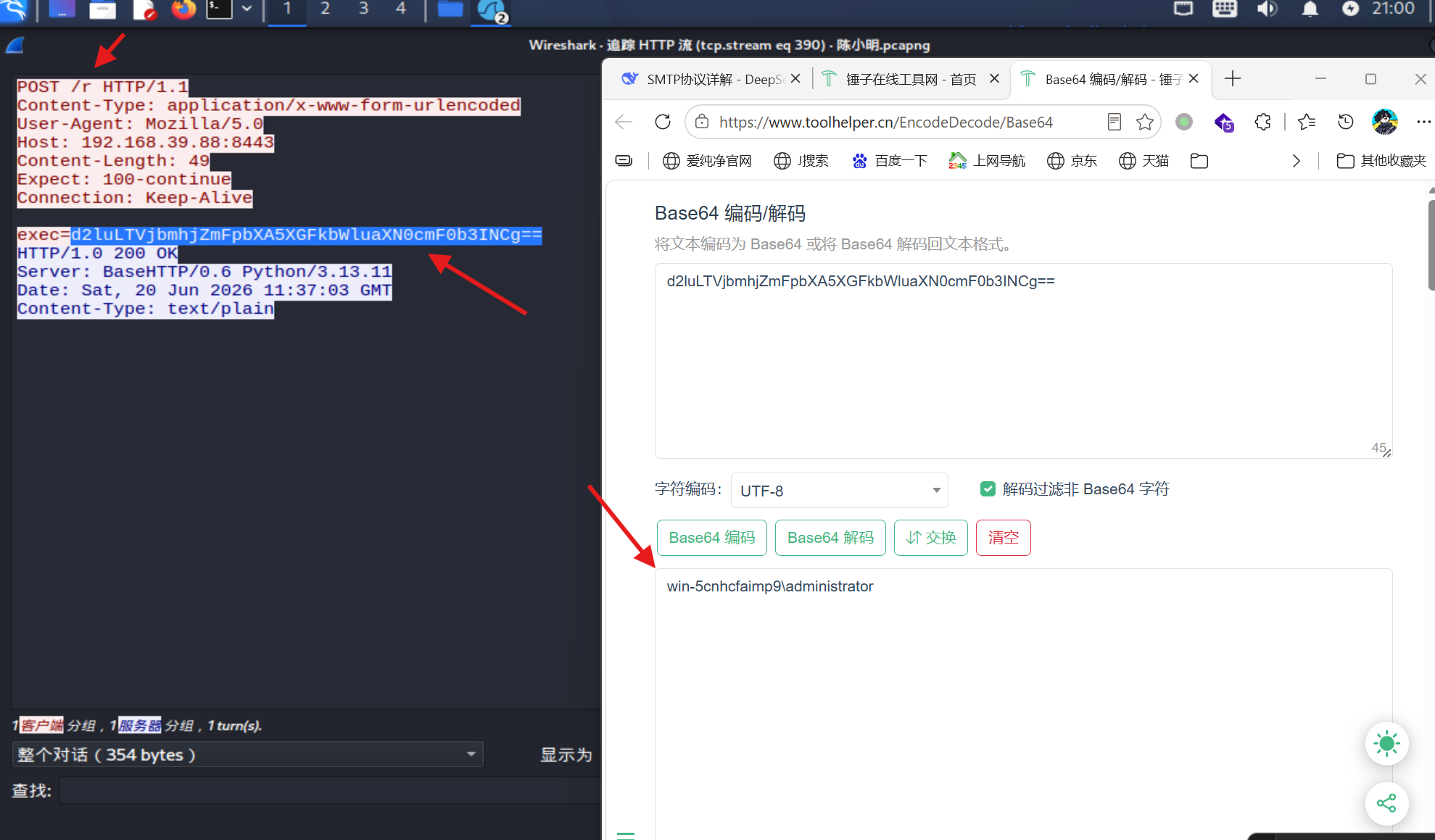Click the green share floating button
1435x840 pixels.
1386,803
